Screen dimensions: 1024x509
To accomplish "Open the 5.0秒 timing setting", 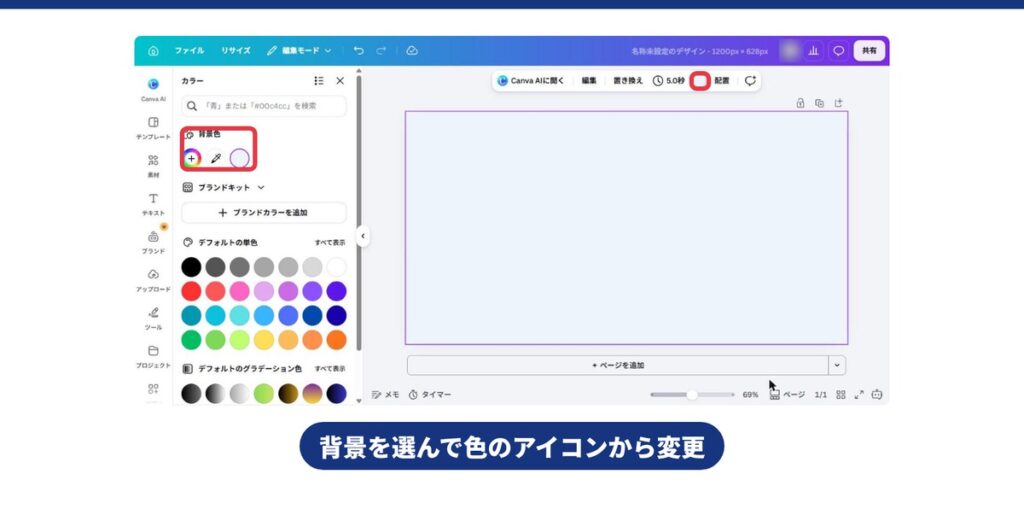I will [669, 81].
